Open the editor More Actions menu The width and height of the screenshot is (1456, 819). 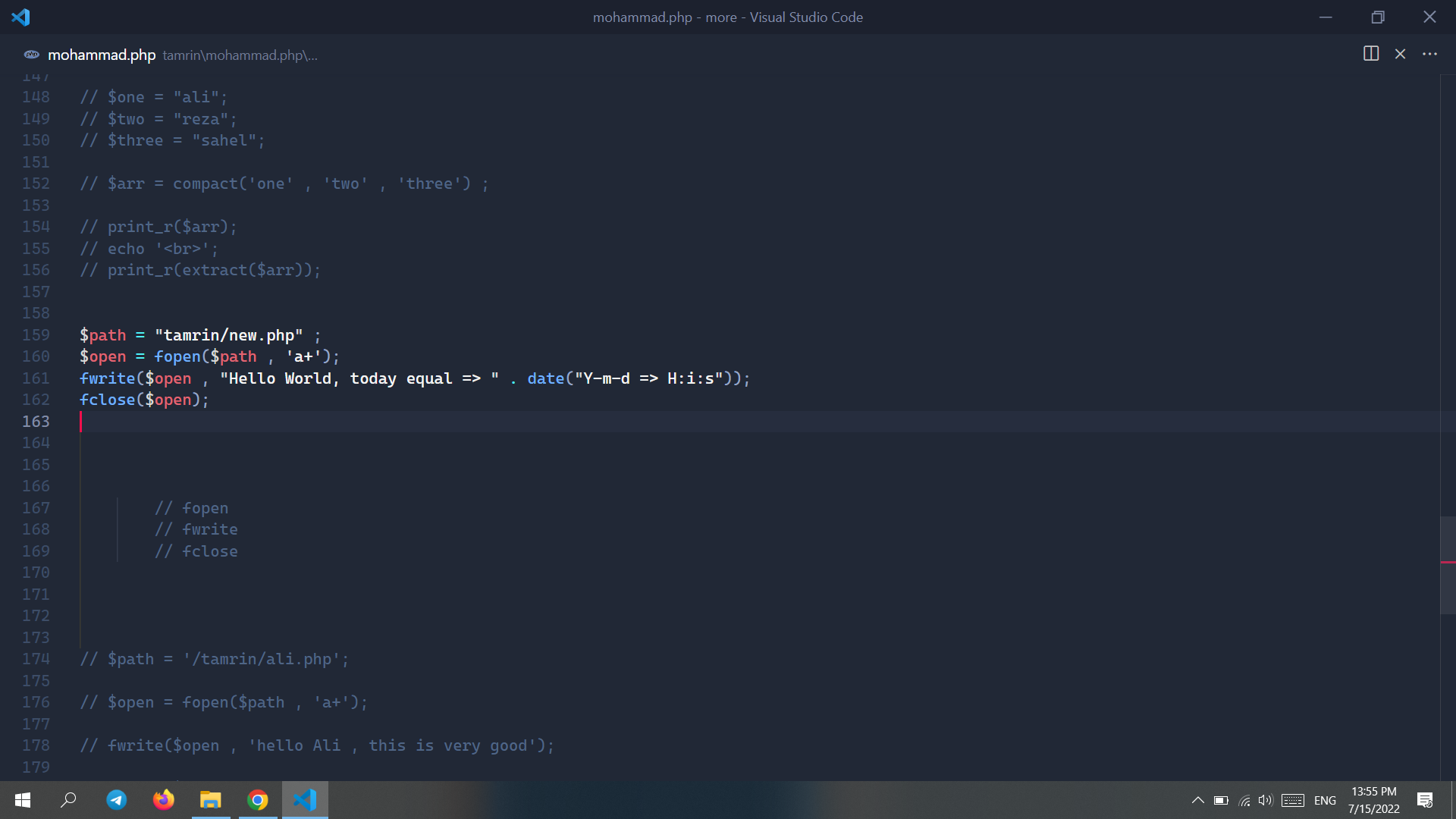pos(1429,54)
